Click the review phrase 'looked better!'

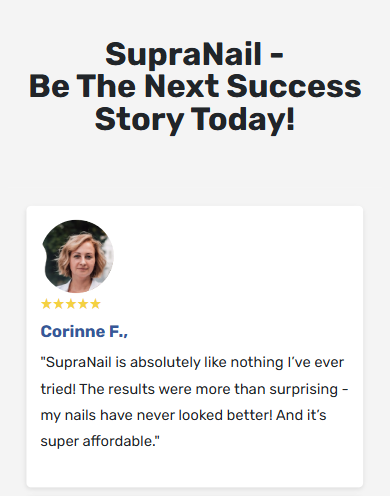pos(226,415)
